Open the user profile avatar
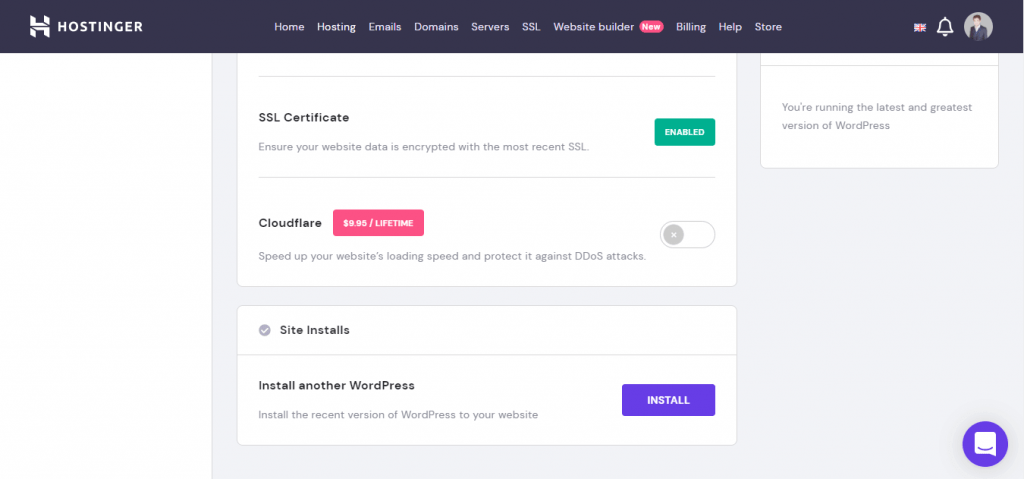 click(978, 27)
